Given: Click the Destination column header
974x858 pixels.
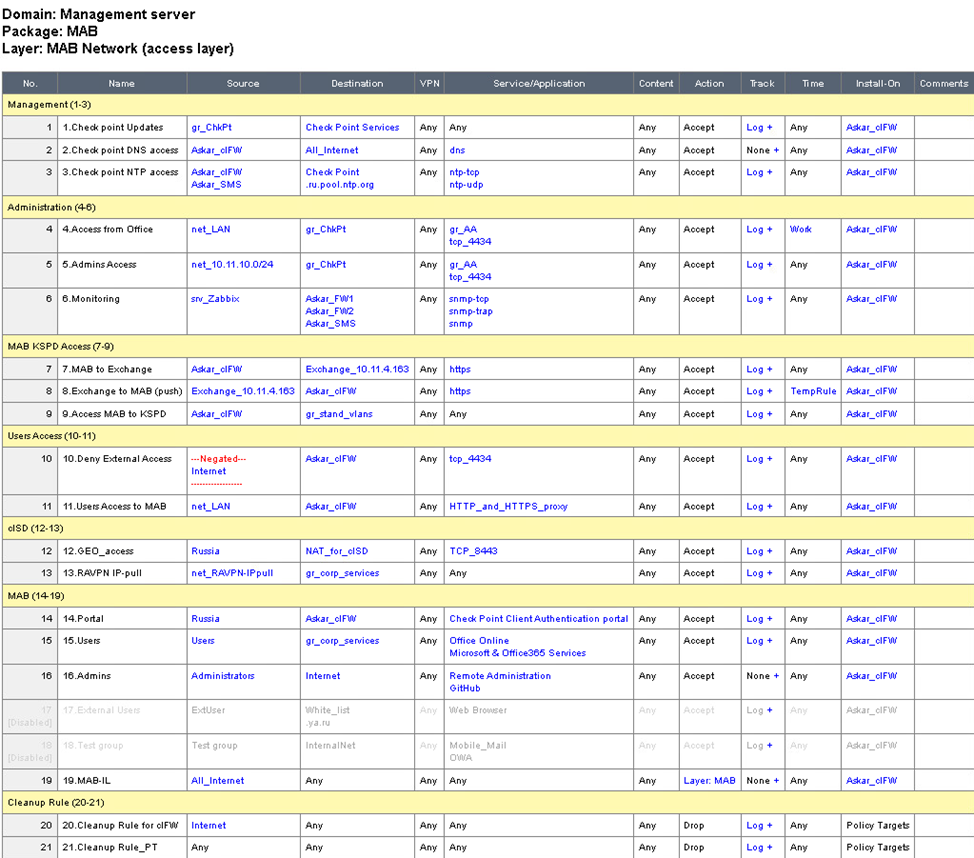Looking at the screenshot, I should coord(357,83).
